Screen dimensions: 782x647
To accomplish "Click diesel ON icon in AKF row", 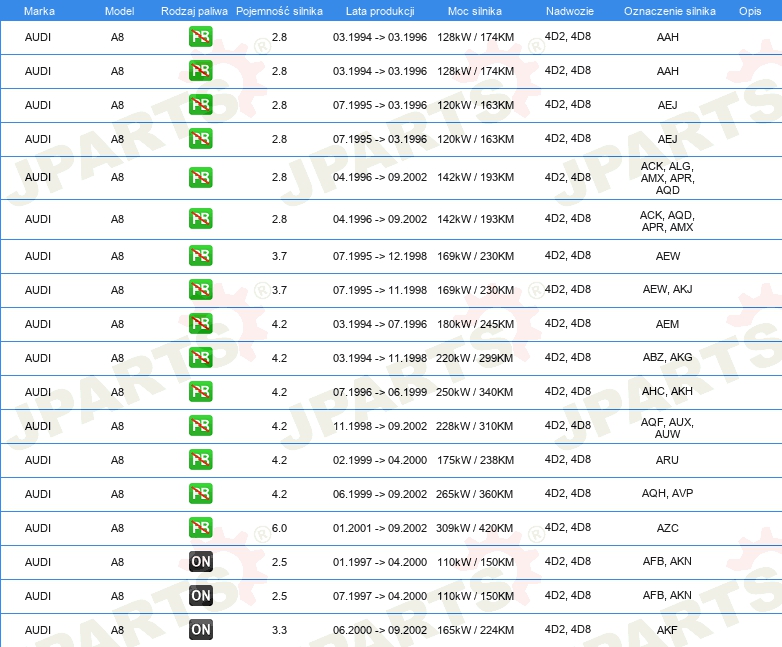I will click(200, 630).
